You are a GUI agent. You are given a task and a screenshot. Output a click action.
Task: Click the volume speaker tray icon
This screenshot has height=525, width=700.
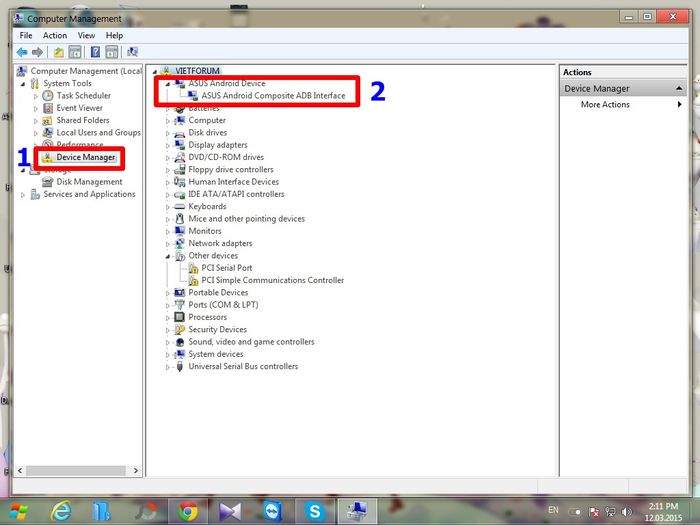coord(627,512)
